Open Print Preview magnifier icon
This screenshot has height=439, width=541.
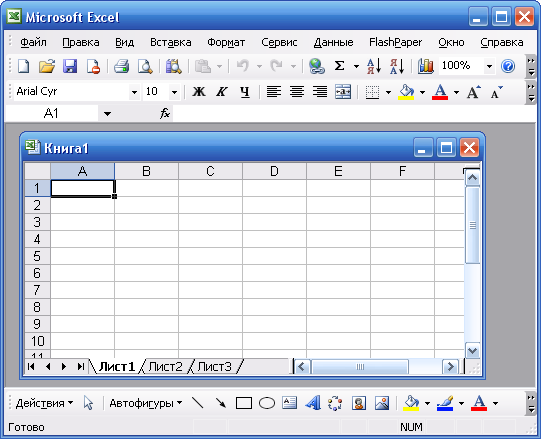tap(145, 66)
